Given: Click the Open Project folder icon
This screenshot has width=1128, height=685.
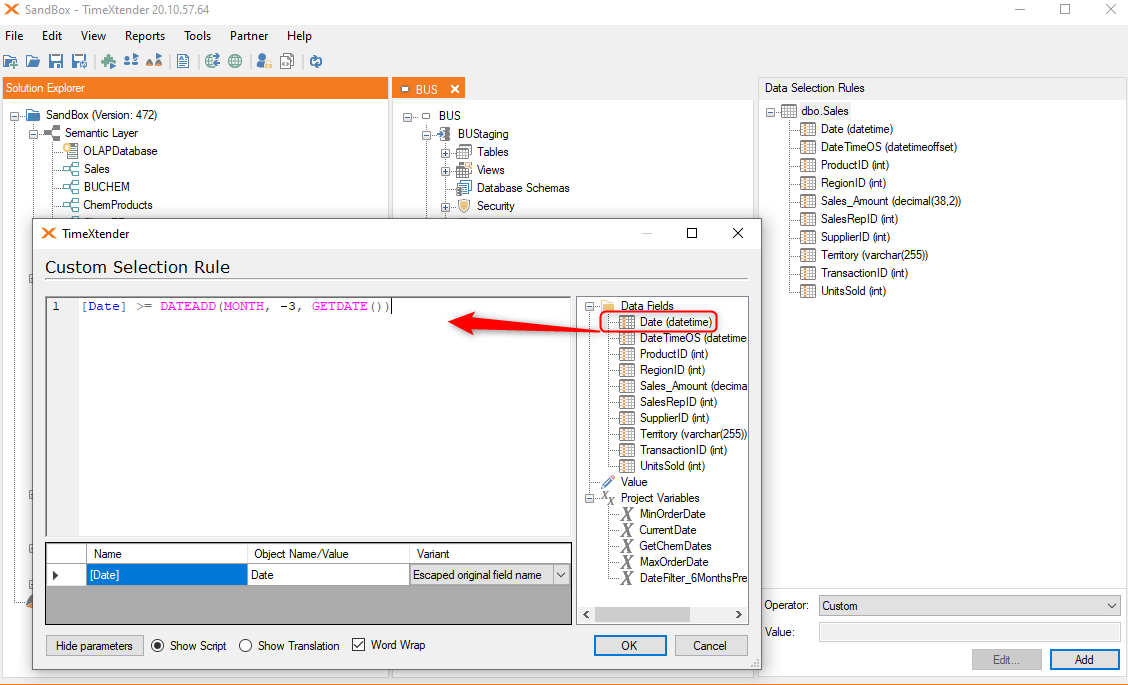Looking at the screenshot, I should tap(33, 62).
